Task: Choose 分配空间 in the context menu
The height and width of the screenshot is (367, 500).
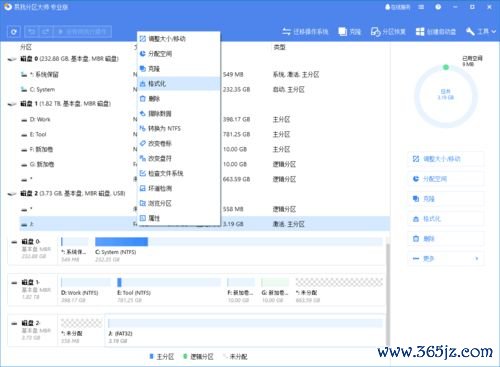Action: (x=179, y=54)
